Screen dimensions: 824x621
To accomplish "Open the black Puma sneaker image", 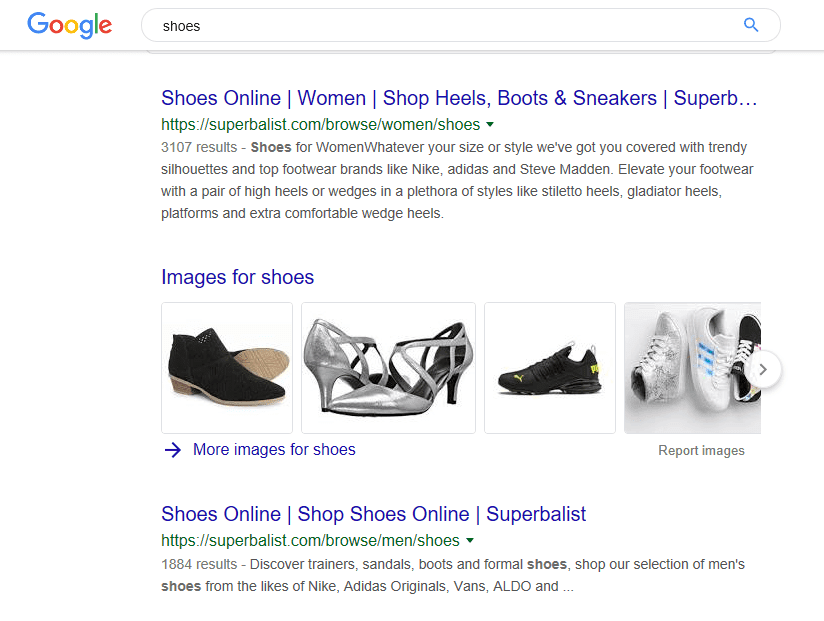I will coord(550,368).
